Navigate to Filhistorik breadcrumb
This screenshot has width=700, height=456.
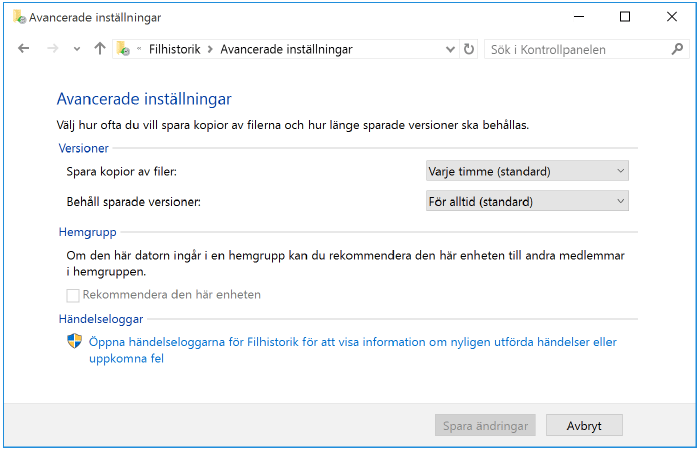point(174,49)
